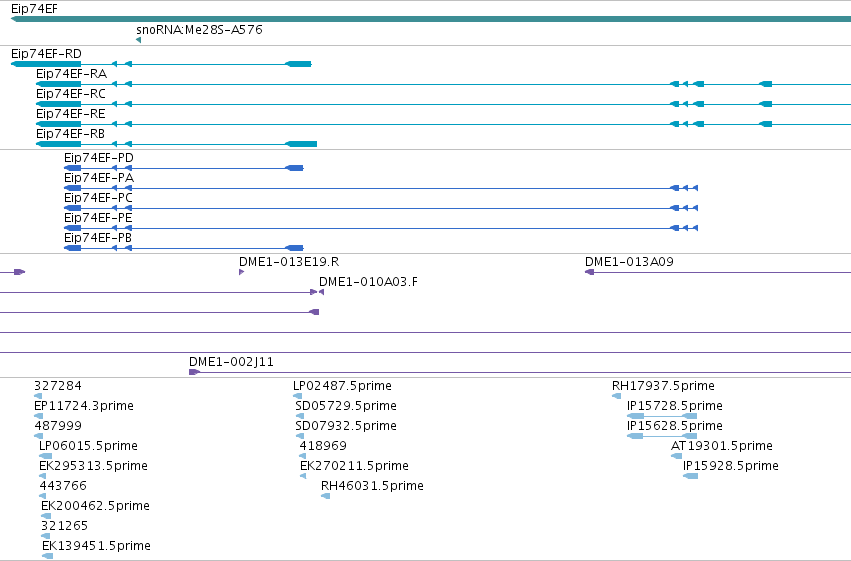Select the DME1-013E19.R label
The height and width of the screenshot is (561, 851).
tap(289, 262)
